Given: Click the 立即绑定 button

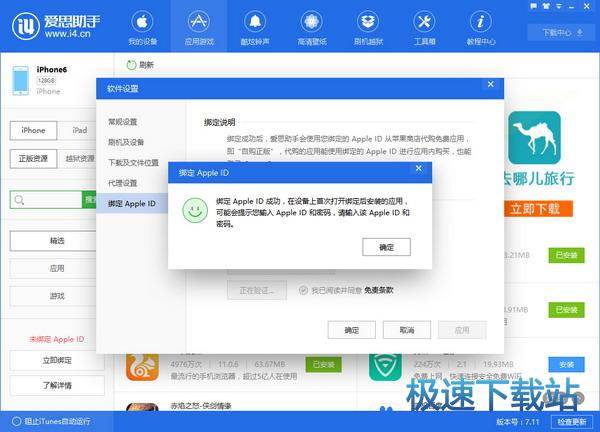Looking at the screenshot, I should 57,360.
